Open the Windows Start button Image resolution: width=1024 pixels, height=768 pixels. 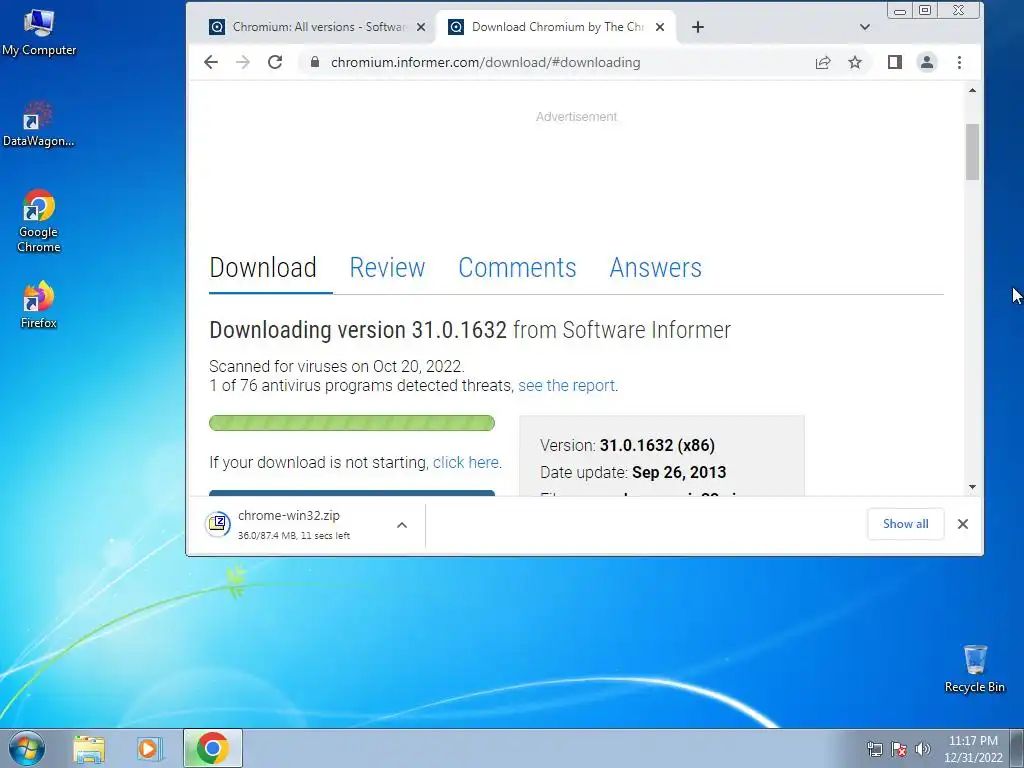[x=27, y=748]
